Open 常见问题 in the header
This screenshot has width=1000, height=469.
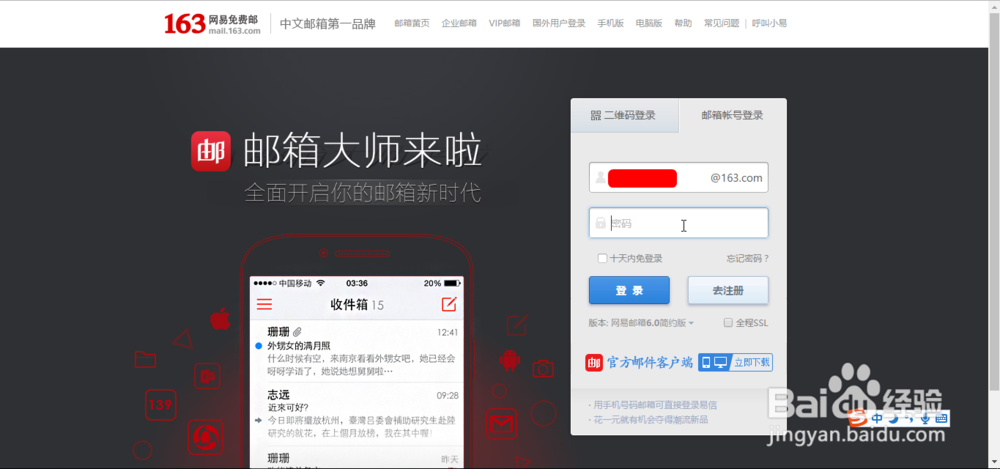[x=721, y=23]
